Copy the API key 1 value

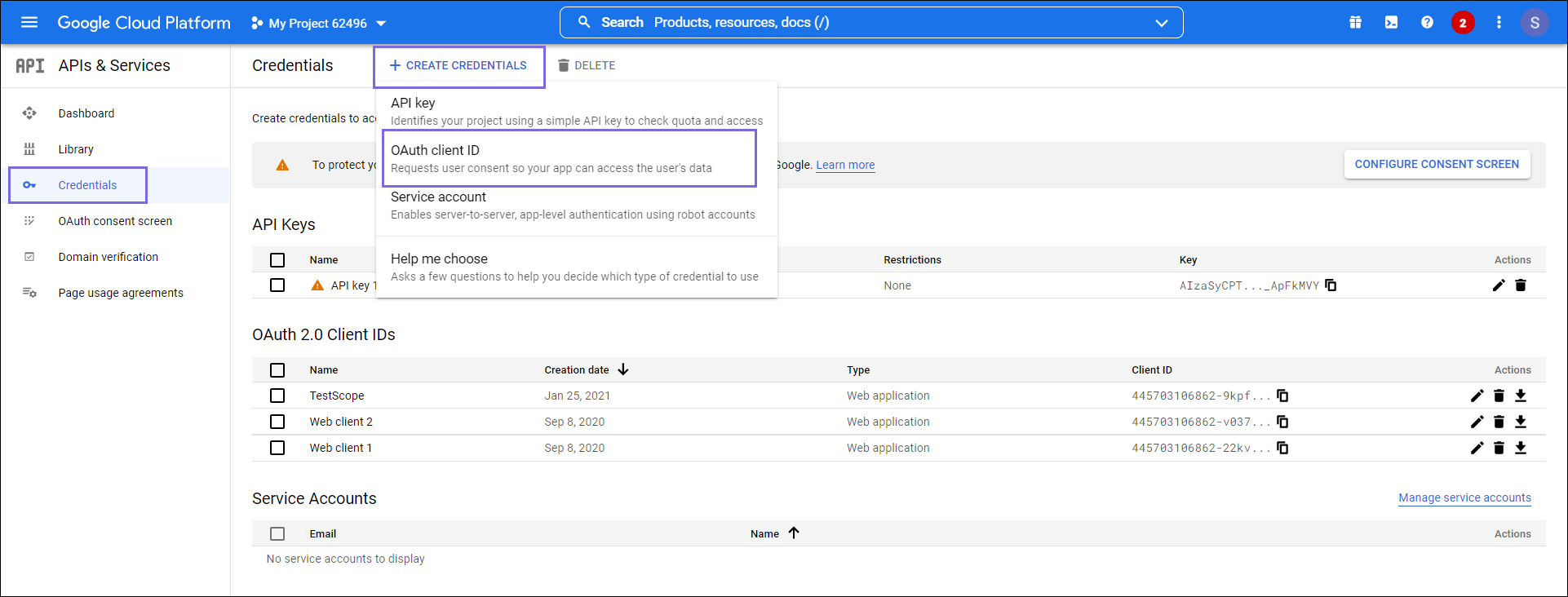click(x=1331, y=285)
